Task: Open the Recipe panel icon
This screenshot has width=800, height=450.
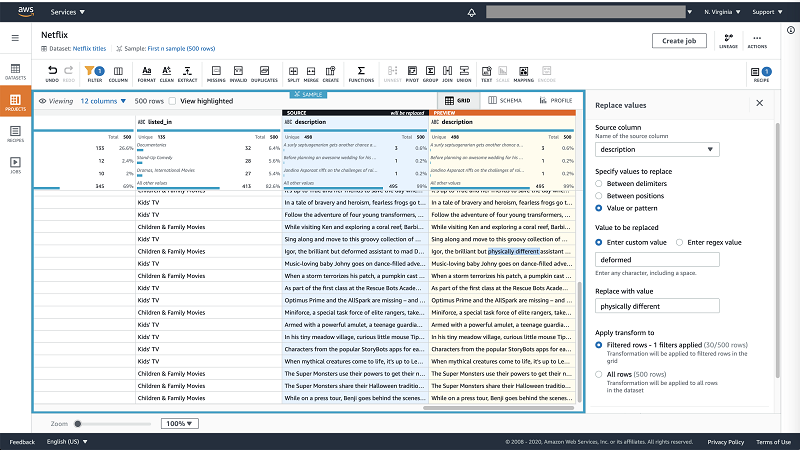Action: [761, 73]
